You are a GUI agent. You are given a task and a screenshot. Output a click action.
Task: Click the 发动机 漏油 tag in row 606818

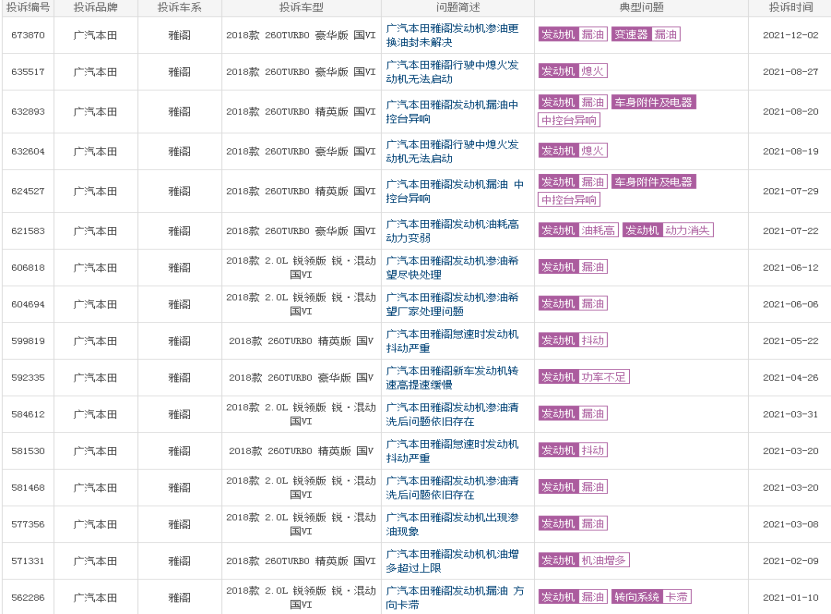point(573,266)
